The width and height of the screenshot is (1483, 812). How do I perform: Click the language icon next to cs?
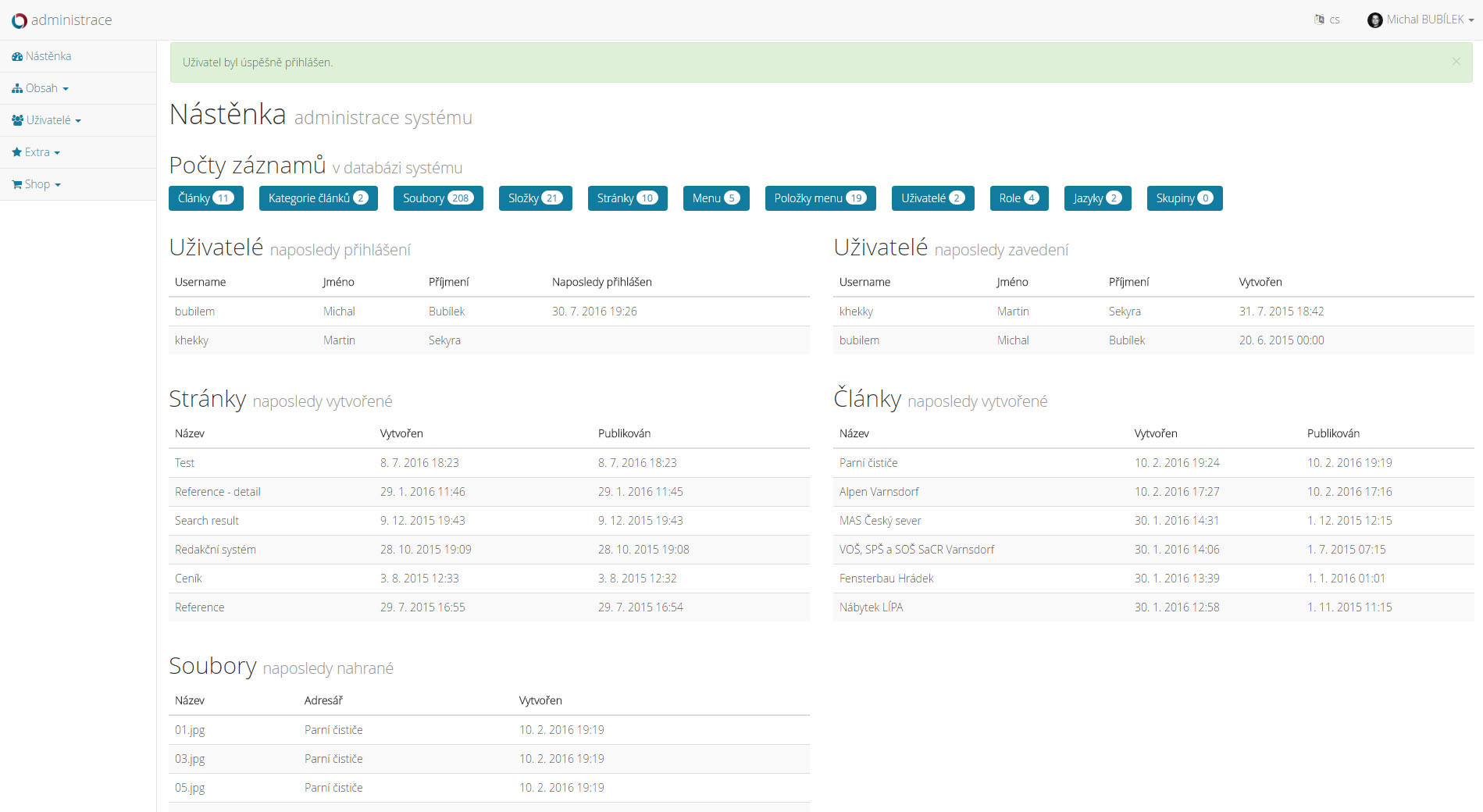pyautogui.click(x=1319, y=20)
